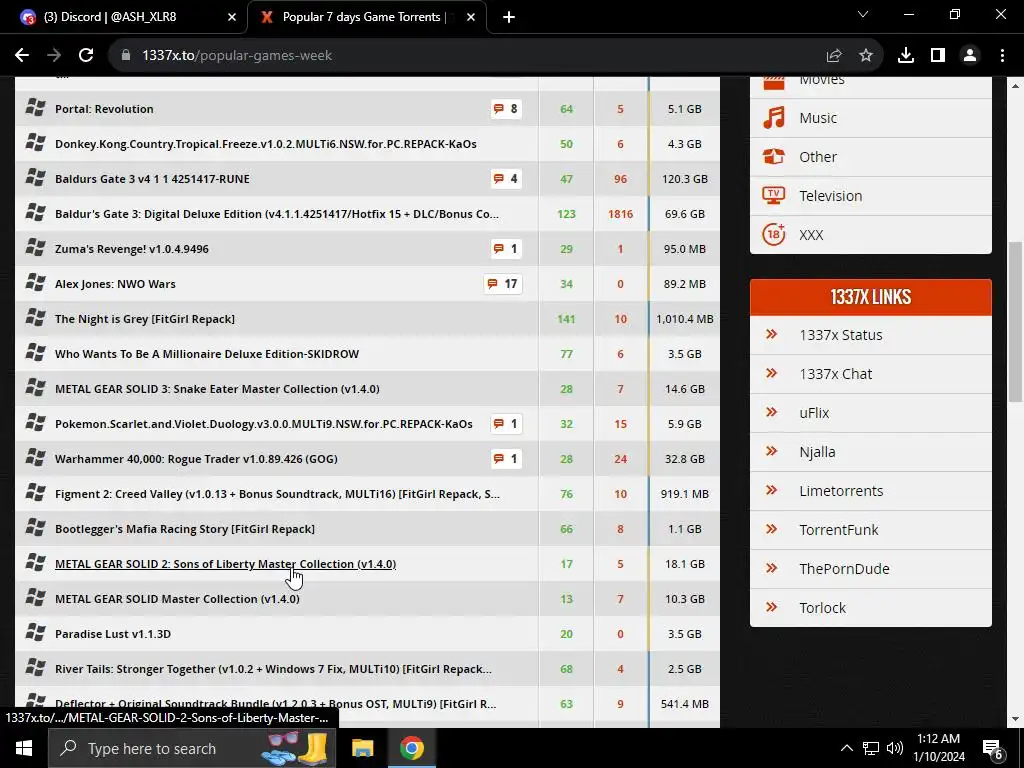Click comments badge on Portal: Revolution row
Image resolution: width=1024 pixels, height=768 pixels.
coord(506,108)
